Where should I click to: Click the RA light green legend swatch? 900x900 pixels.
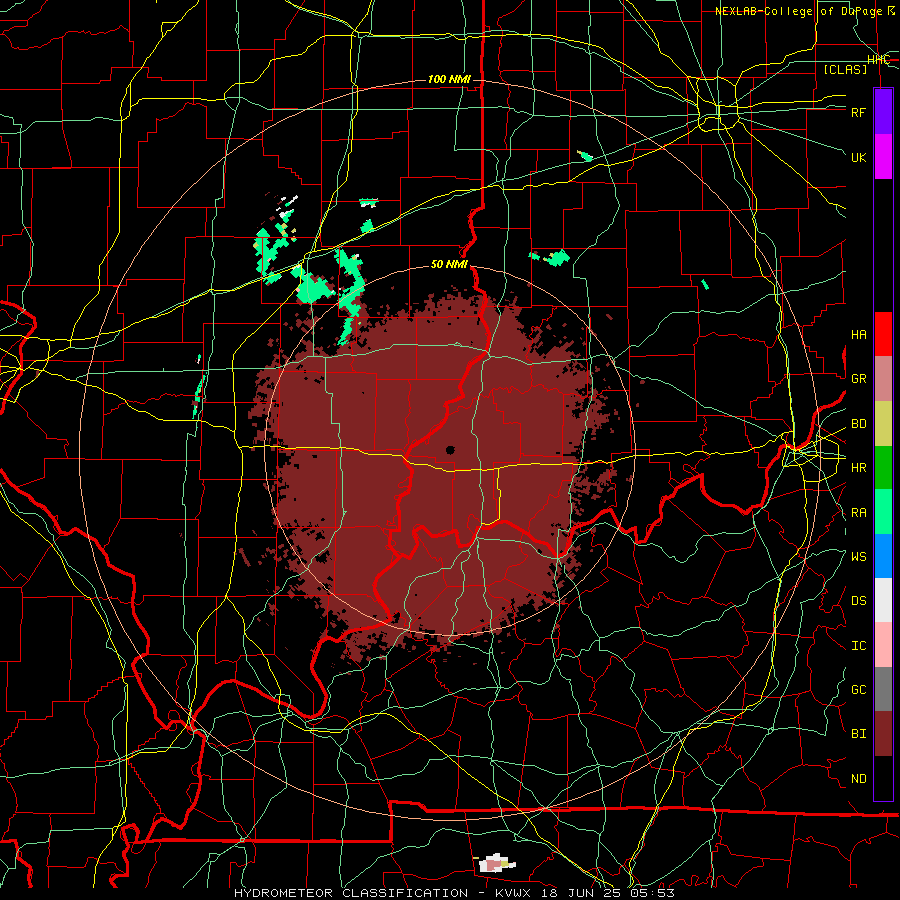[x=883, y=512]
